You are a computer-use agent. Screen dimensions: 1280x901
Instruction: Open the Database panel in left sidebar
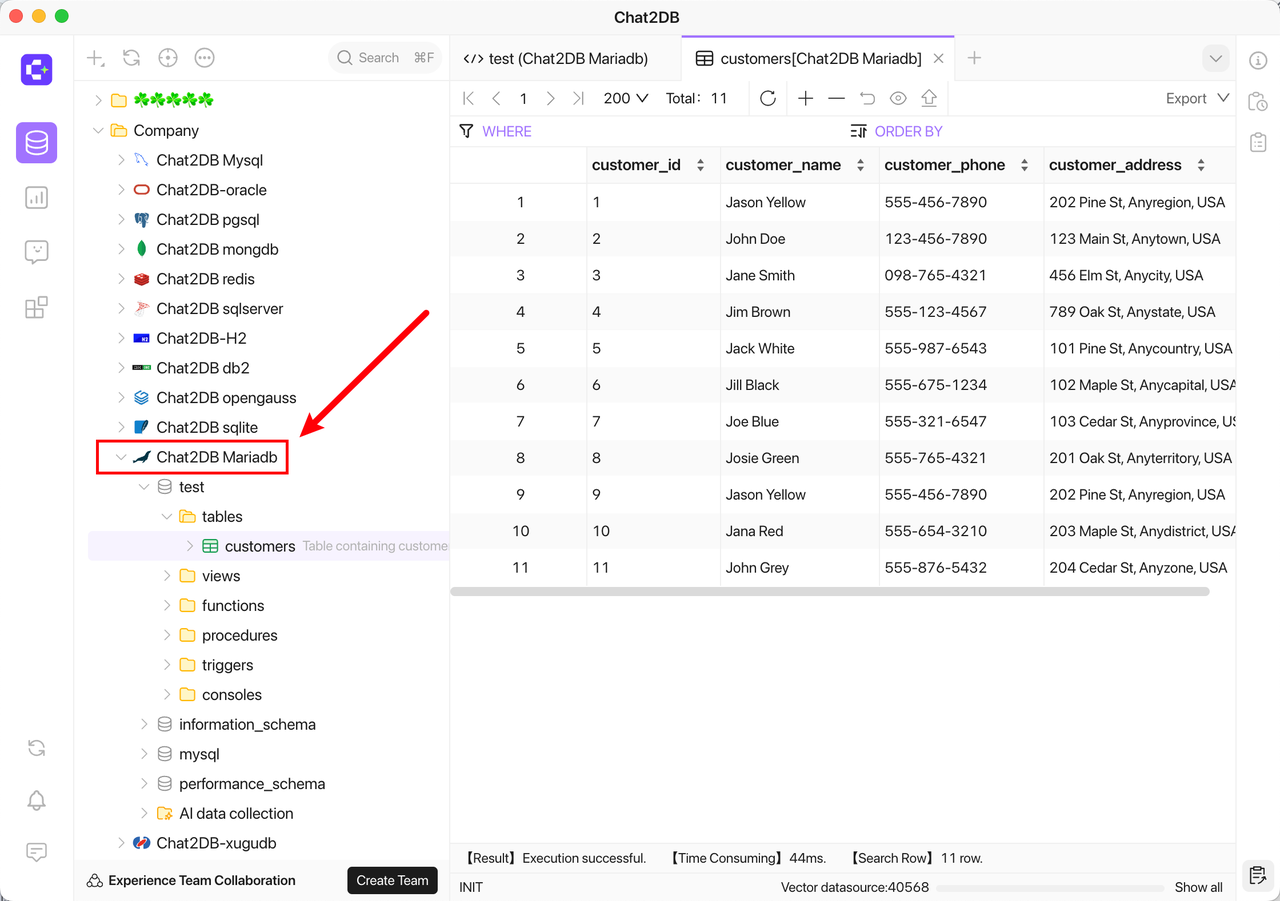pos(36,143)
